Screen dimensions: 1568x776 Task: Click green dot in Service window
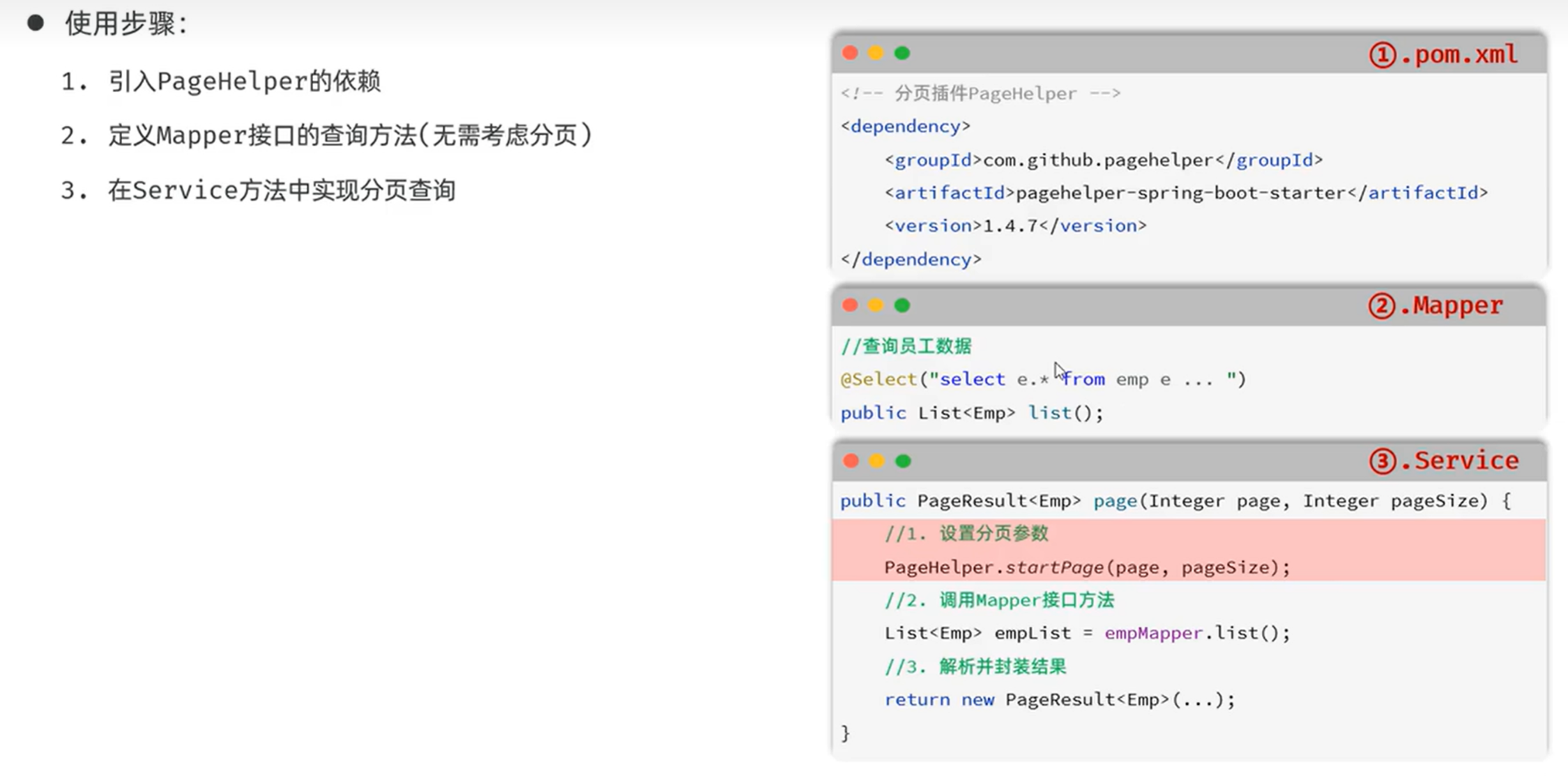[903, 461]
